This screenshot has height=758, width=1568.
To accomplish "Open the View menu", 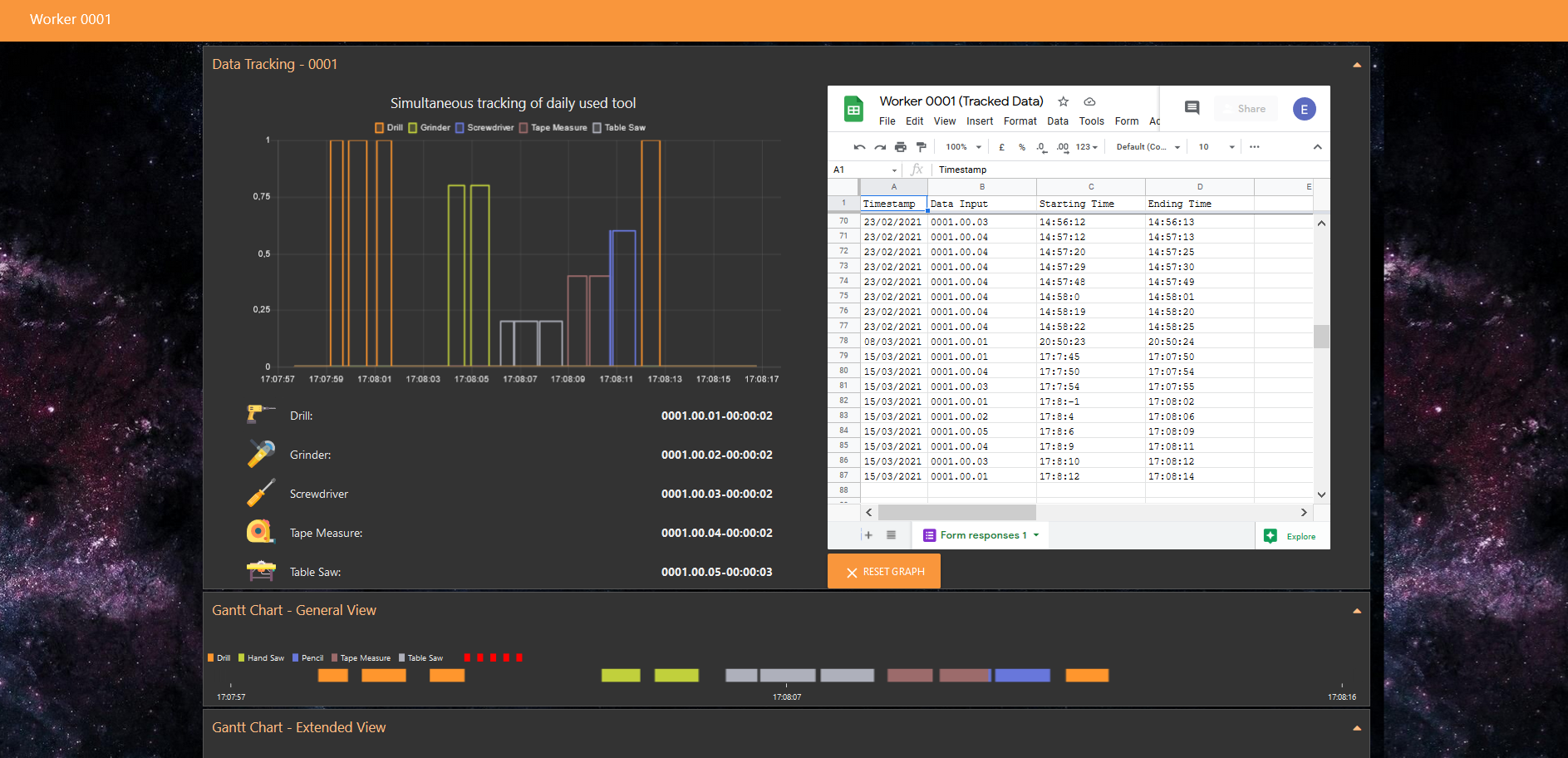I will 945,121.
